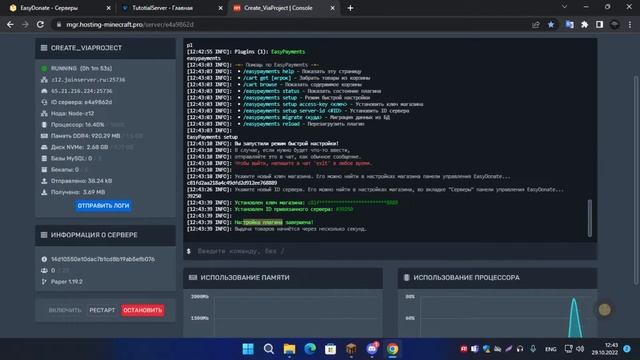This screenshot has width=640, height=360.
Task: Click the console scrollbar thumb
Action: pyautogui.click(x=590, y=218)
